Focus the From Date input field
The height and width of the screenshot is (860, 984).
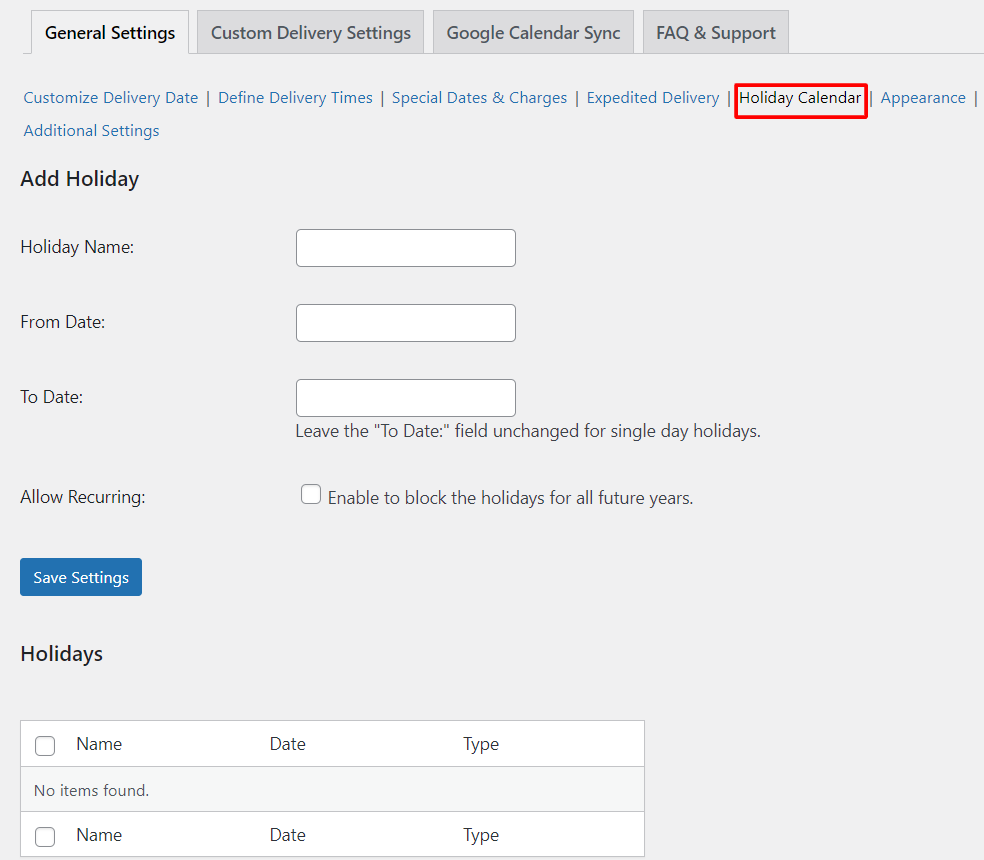(405, 323)
